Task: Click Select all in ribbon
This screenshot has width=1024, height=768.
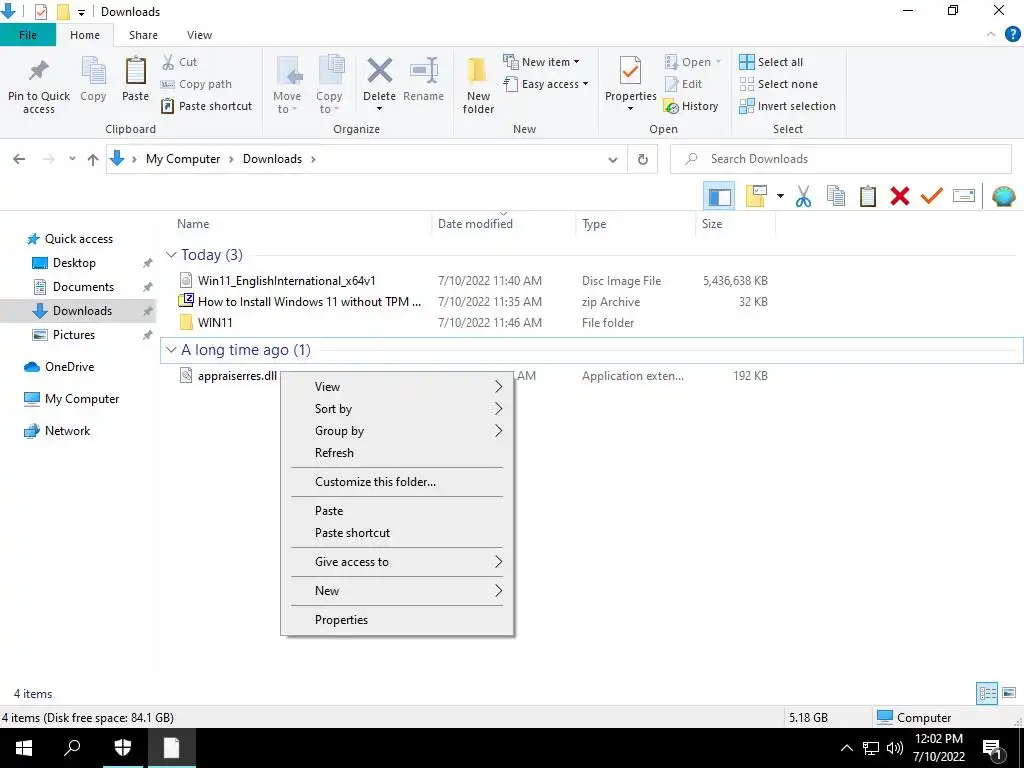Action: point(771,62)
